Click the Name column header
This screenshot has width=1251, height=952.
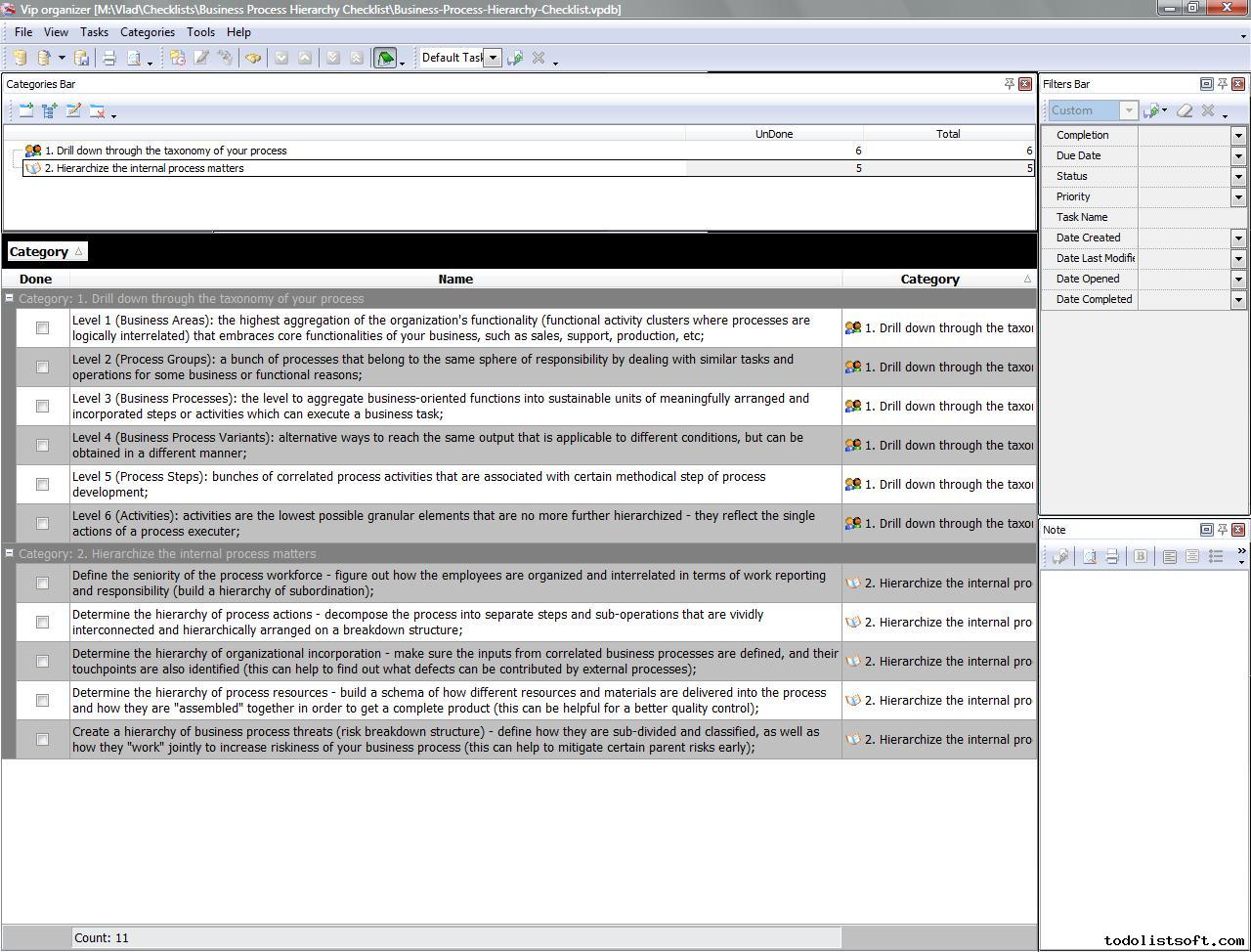455,279
